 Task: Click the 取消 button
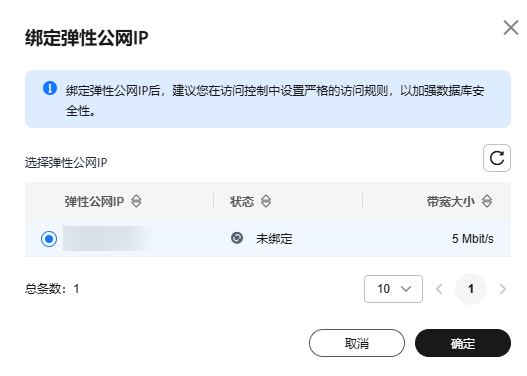click(x=357, y=343)
